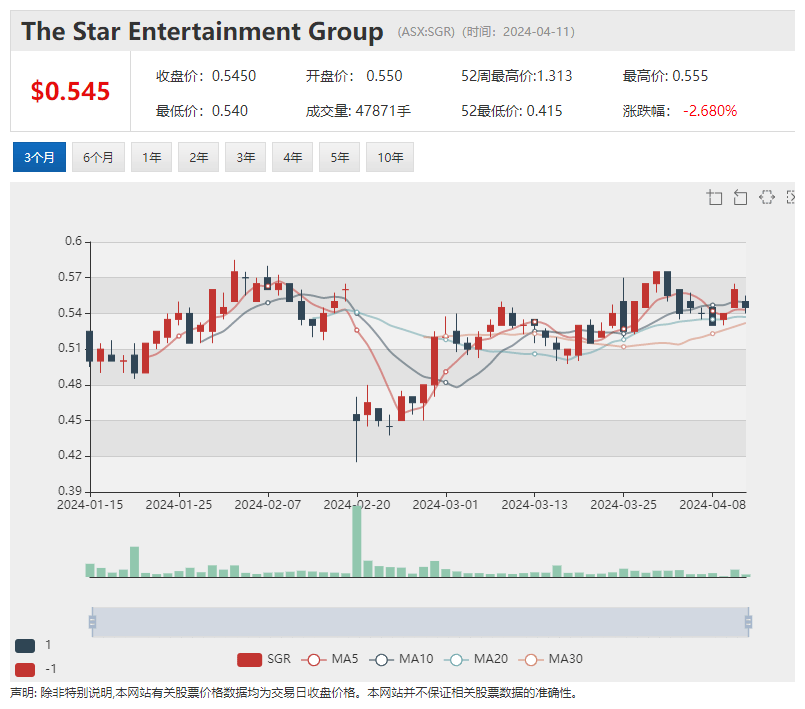
Task: Click the restore chart icon
Action: (x=766, y=197)
